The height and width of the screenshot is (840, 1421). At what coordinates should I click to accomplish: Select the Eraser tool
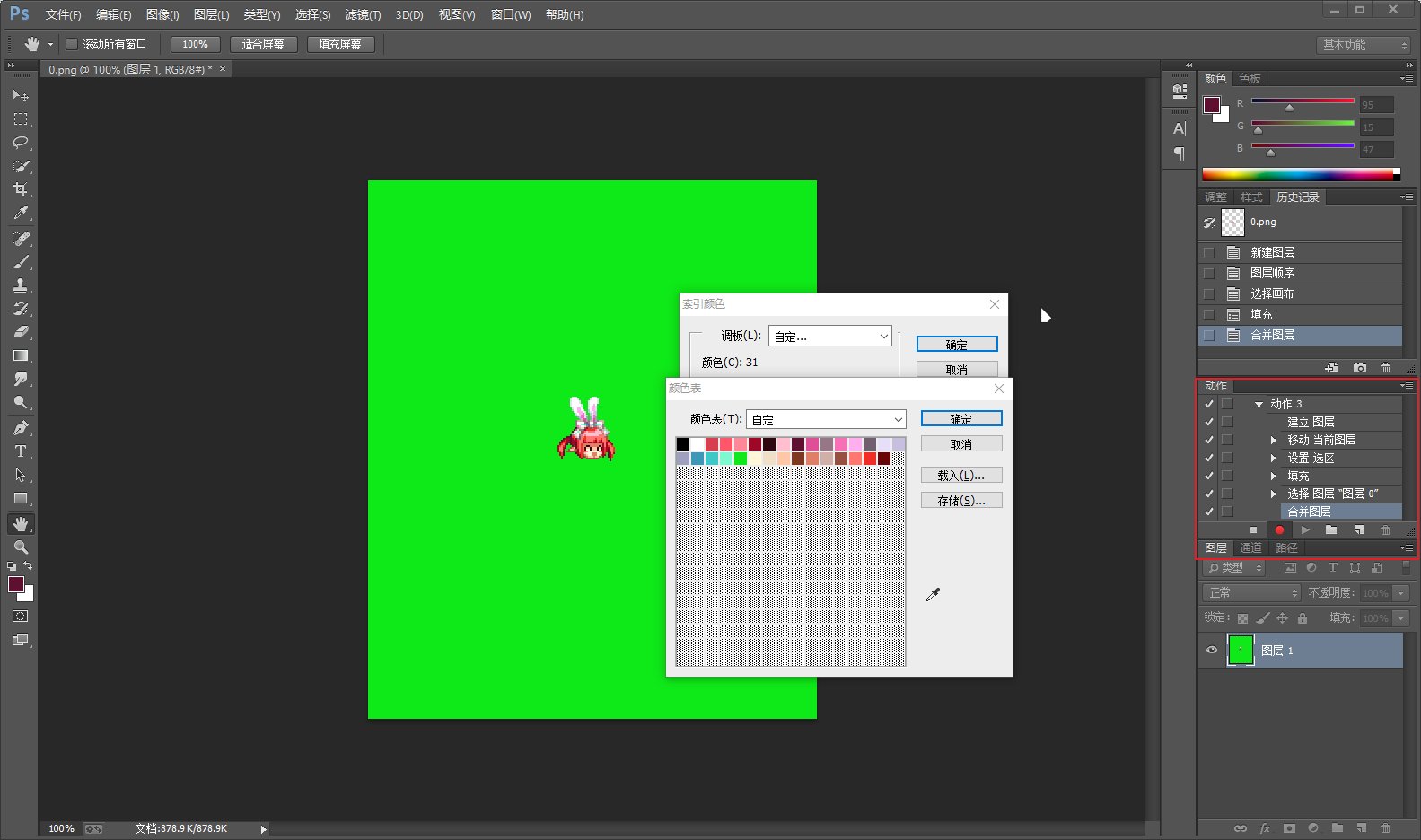(x=21, y=332)
